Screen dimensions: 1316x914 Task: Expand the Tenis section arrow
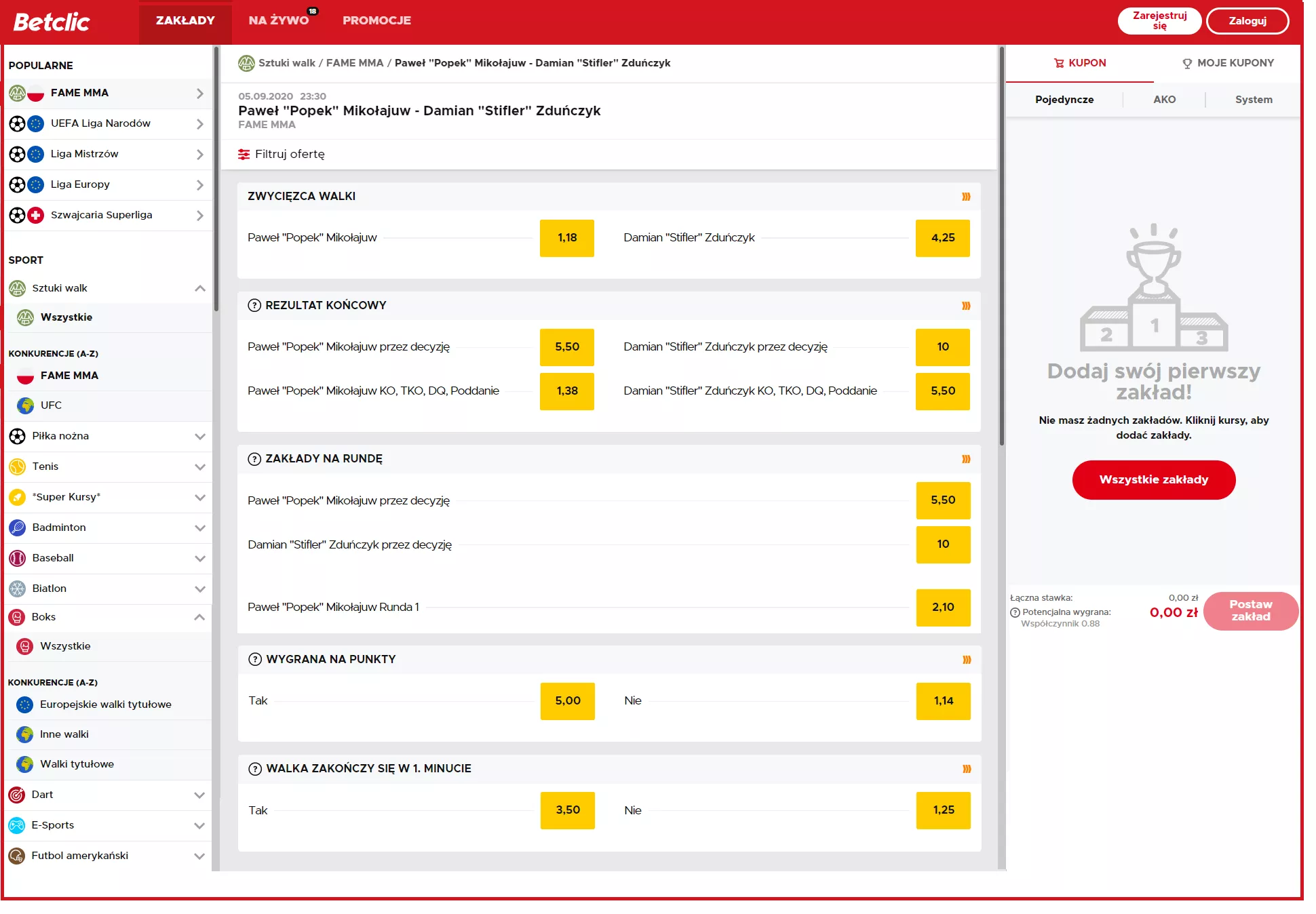(199, 467)
